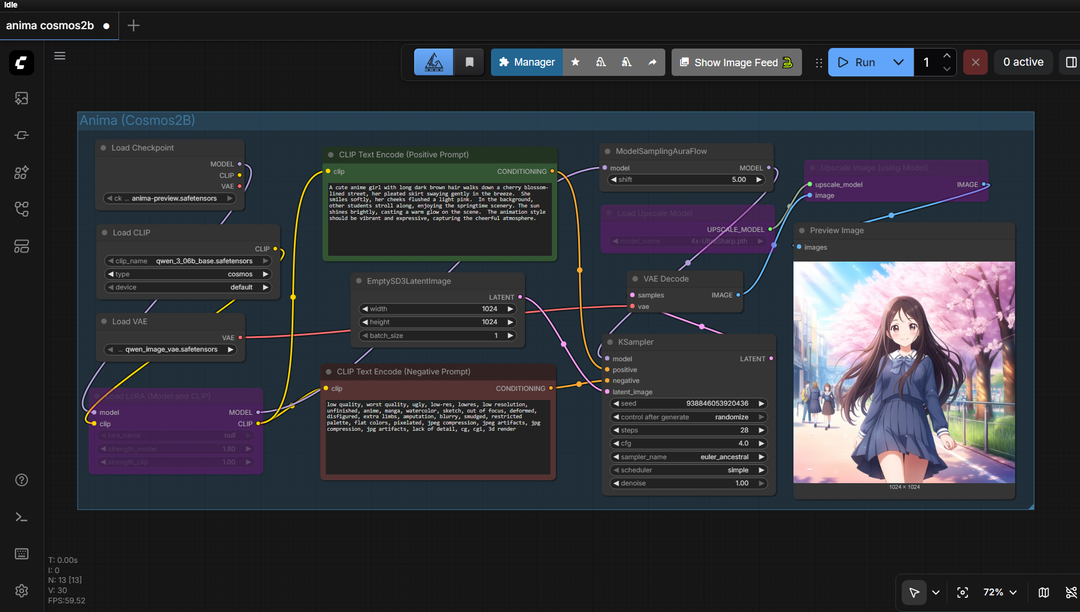Viewport: 1080px width, 612px height.
Task: Expand the cursor mode chevron
Action: [x=935, y=592]
